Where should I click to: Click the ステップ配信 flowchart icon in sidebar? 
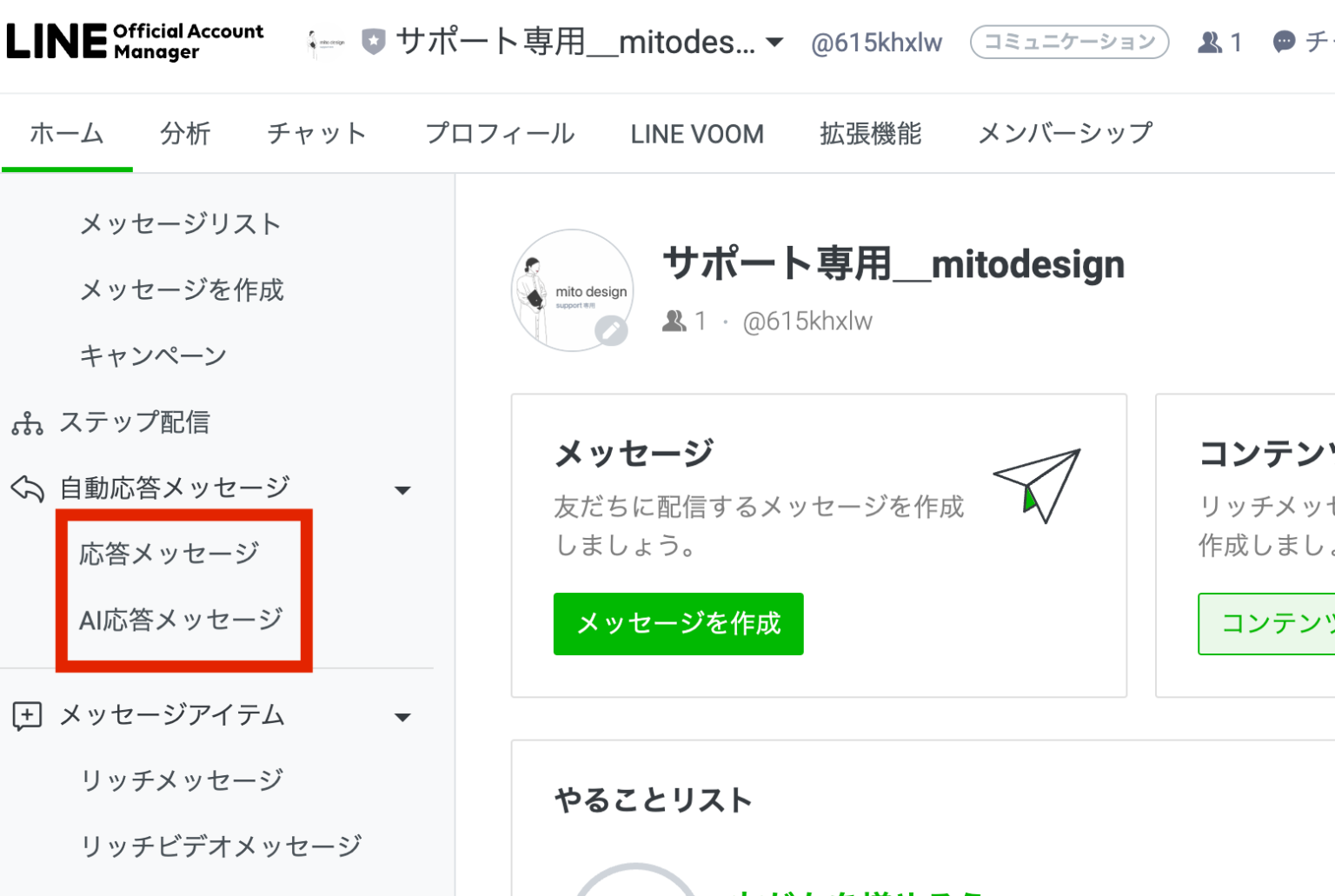click(x=28, y=422)
